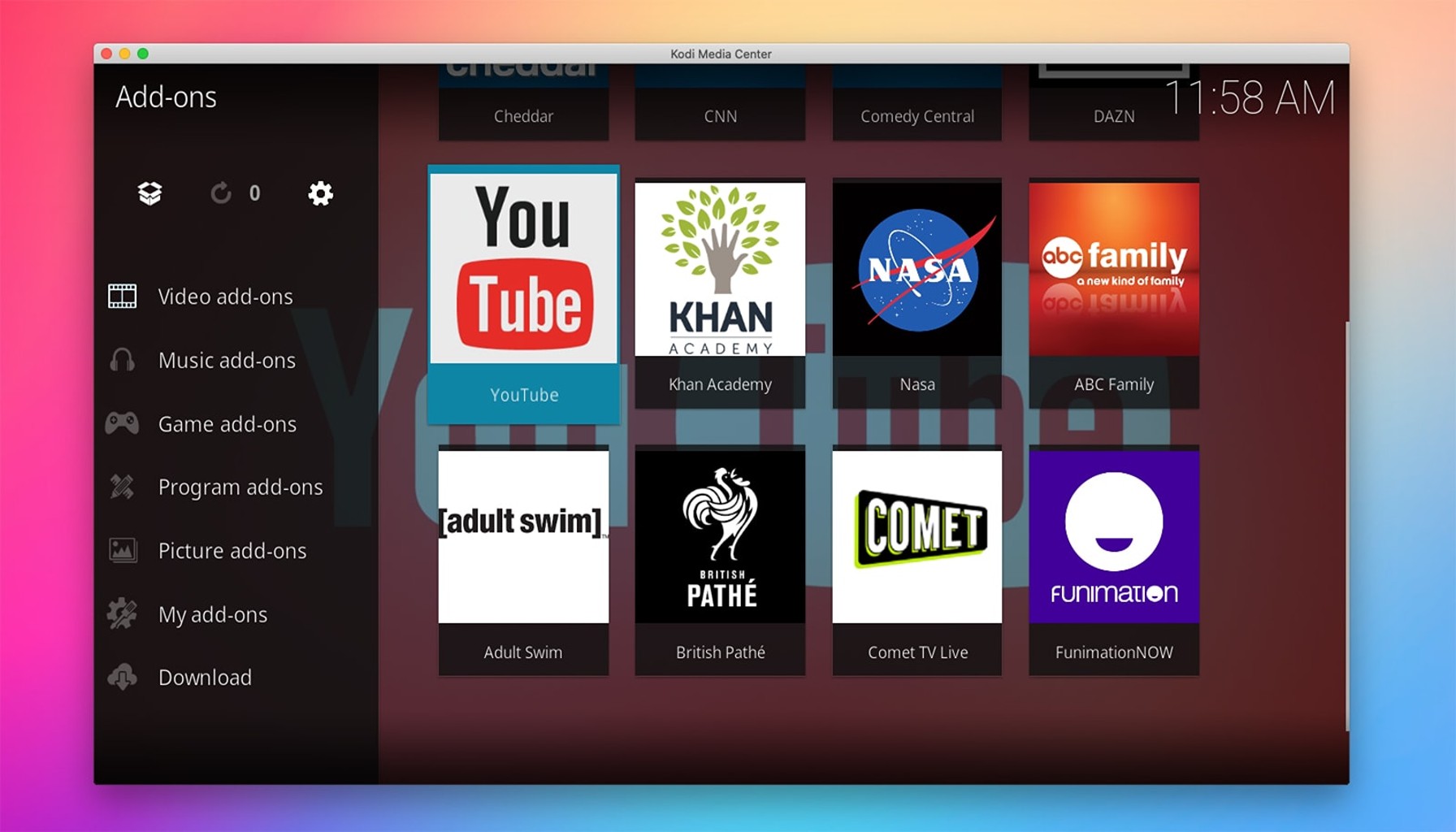Click the Picture add-ons image icon
The height and width of the screenshot is (832, 1456).
123,550
